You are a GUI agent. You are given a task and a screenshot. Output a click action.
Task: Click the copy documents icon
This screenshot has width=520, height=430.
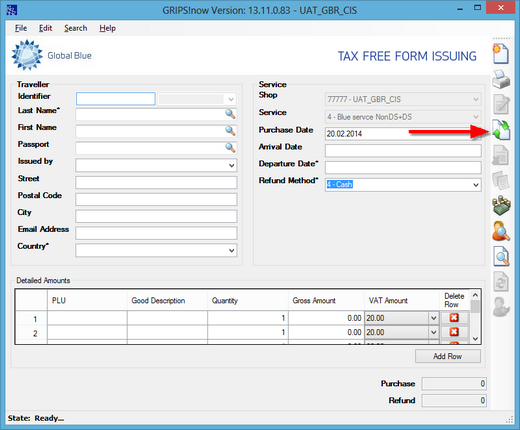pos(501,180)
